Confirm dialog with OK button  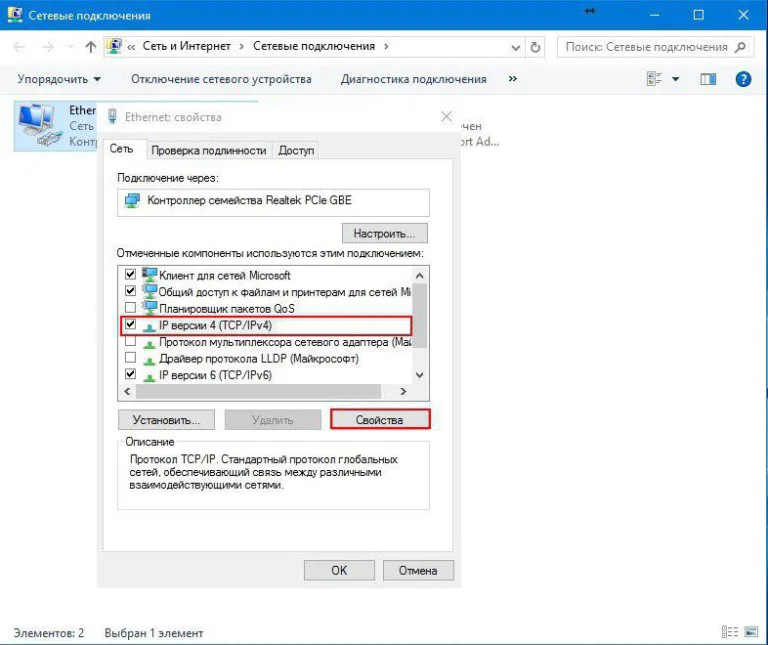pyautogui.click(x=339, y=571)
